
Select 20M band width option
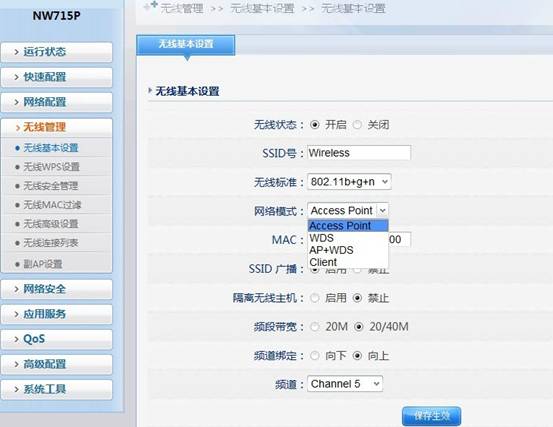[315, 327]
